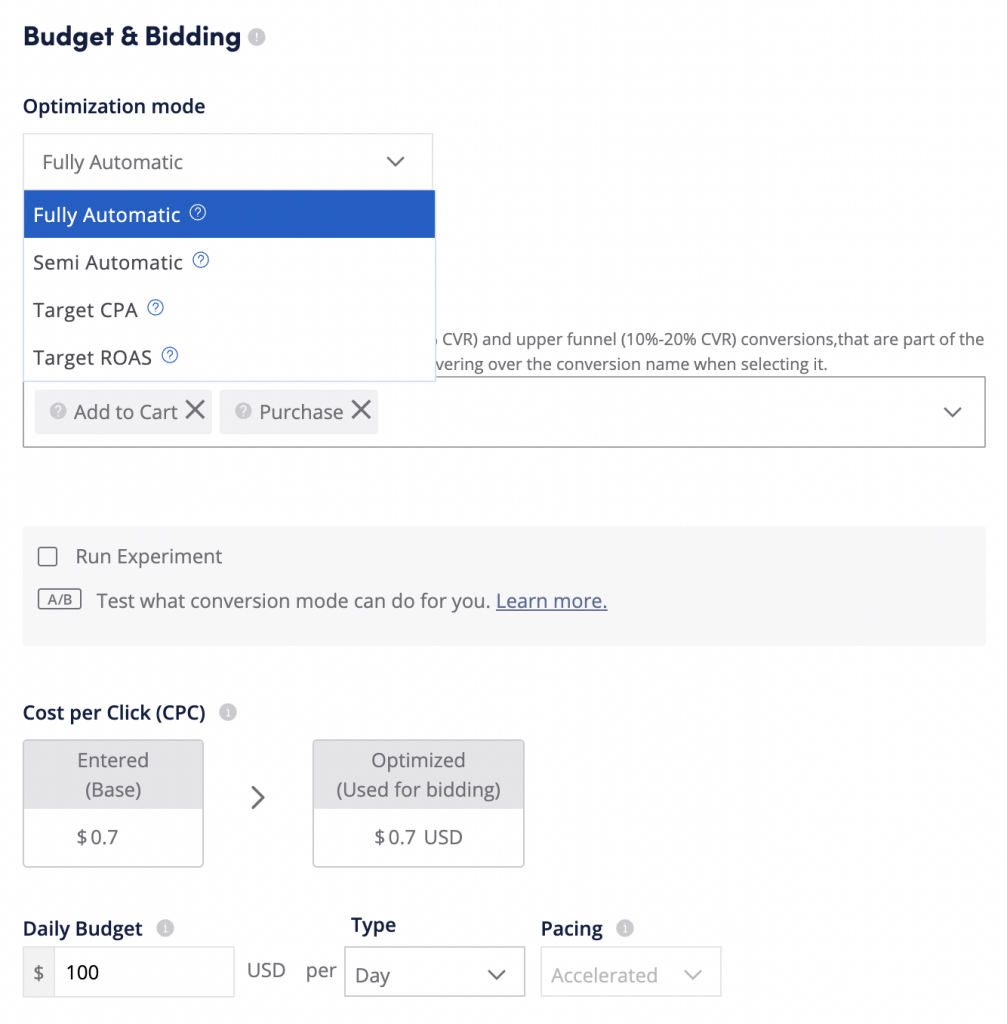
Task: Select Semi Automatic optimization mode
Action: [x=108, y=262]
